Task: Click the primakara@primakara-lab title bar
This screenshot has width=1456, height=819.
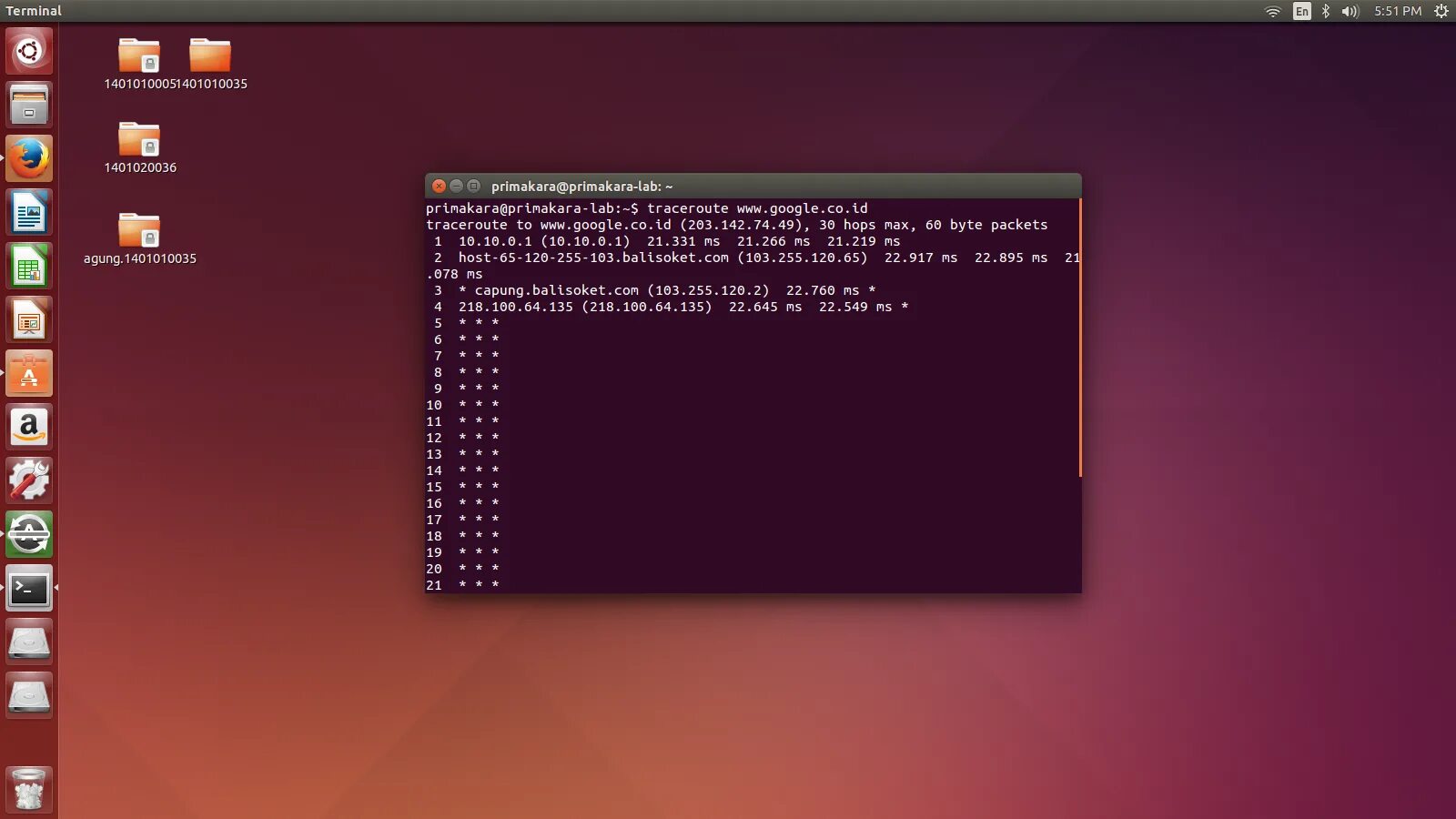Action: [x=753, y=186]
